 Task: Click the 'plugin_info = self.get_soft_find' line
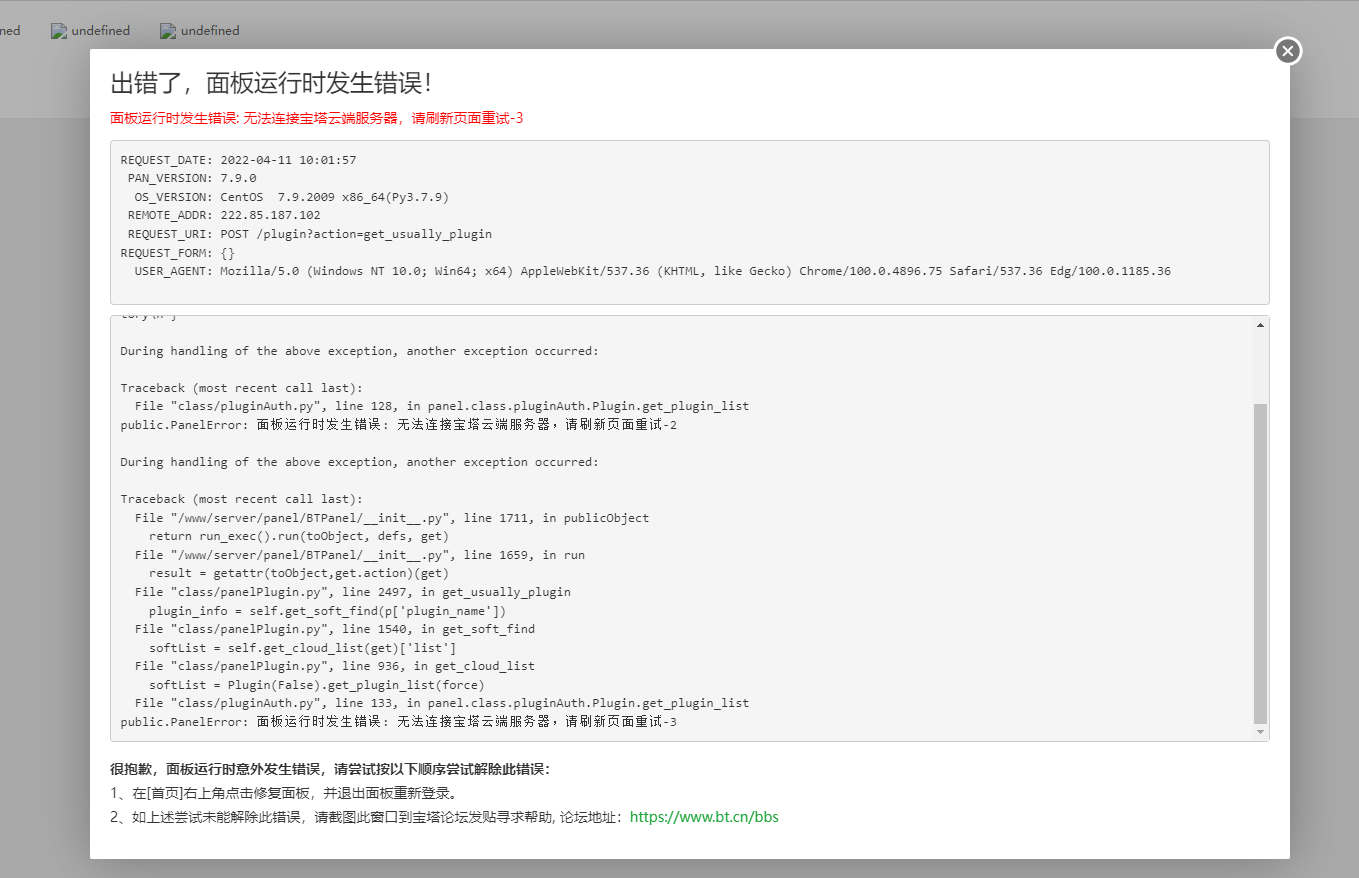pos(327,610)
